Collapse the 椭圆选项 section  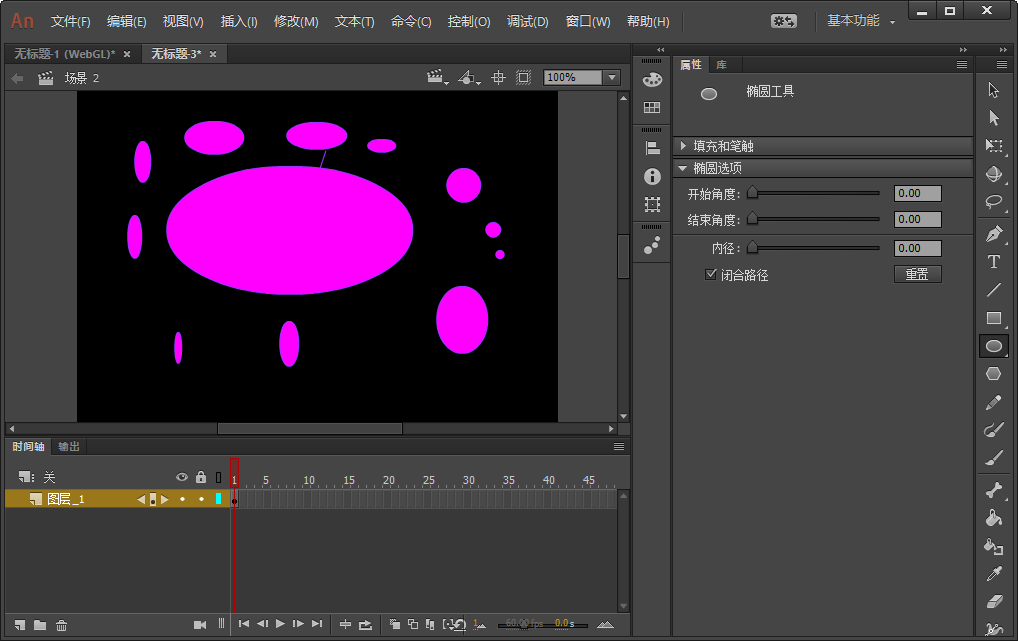683,168
